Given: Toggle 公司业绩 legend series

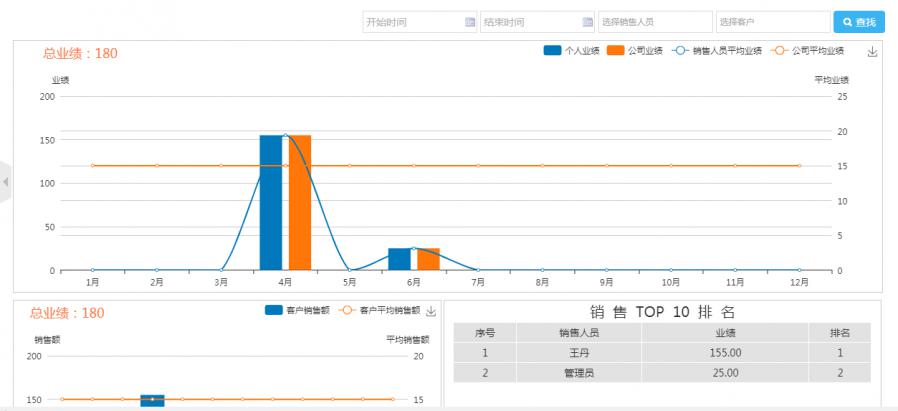Looking at the screenshot, I should click(634, 50).
